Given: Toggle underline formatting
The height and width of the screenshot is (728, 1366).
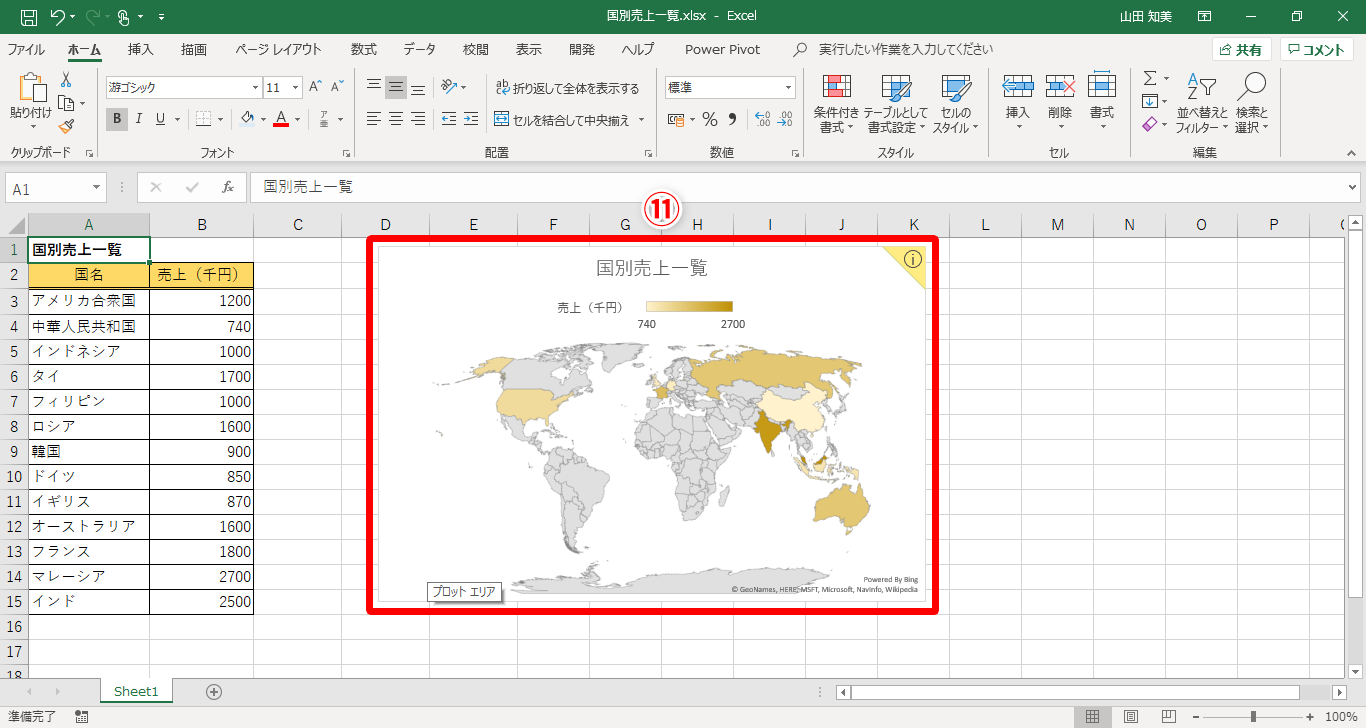Looking at the screenshot, I should point(159,119).
